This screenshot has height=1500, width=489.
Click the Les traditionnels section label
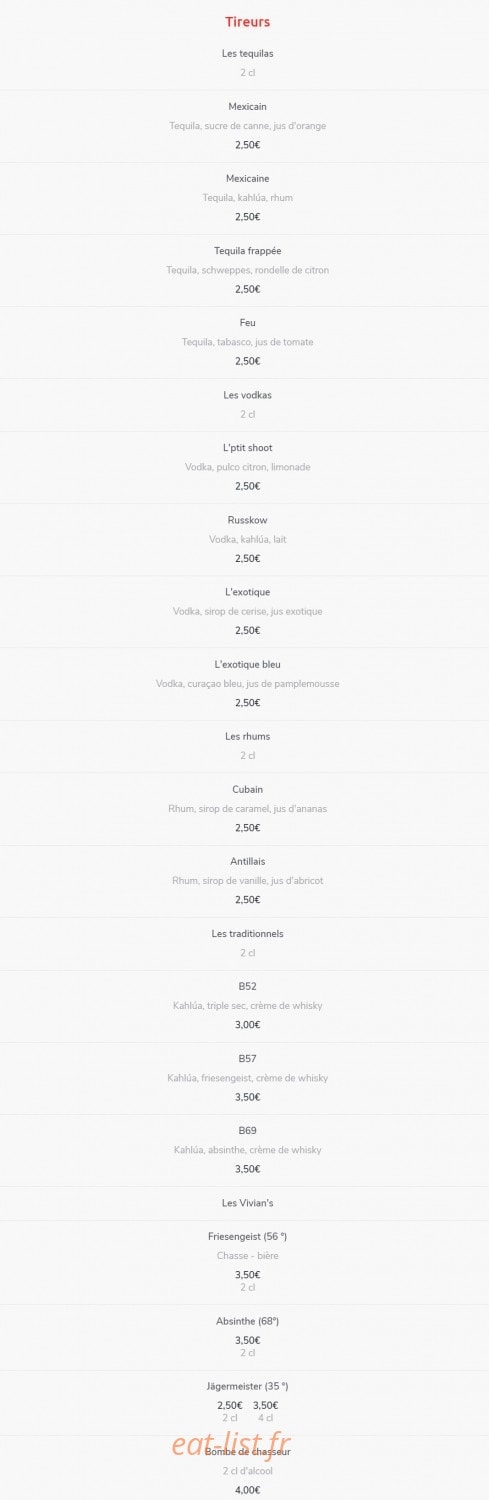pos(247,933)
